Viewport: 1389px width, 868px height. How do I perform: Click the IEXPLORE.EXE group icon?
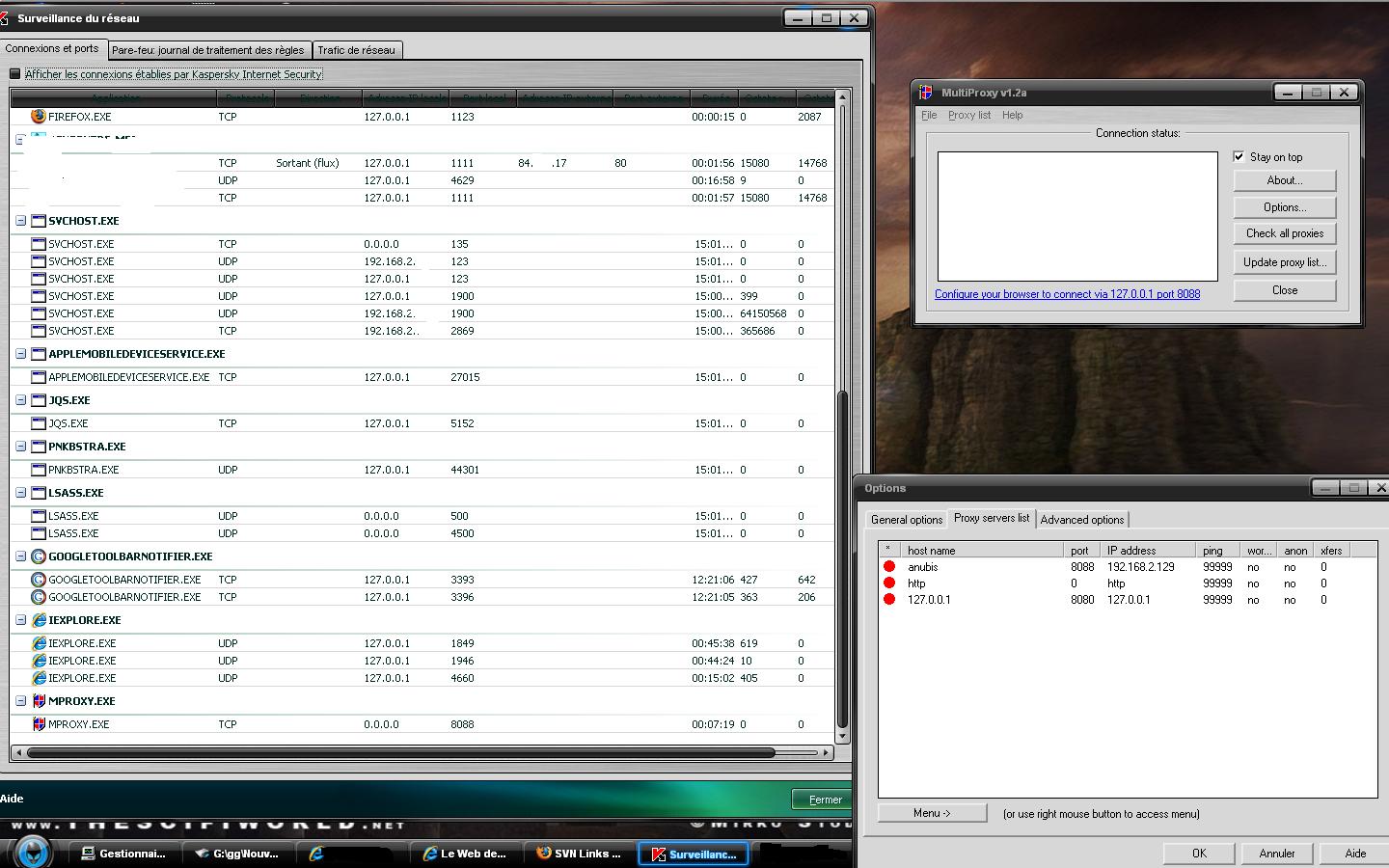(x=39, y=620)
